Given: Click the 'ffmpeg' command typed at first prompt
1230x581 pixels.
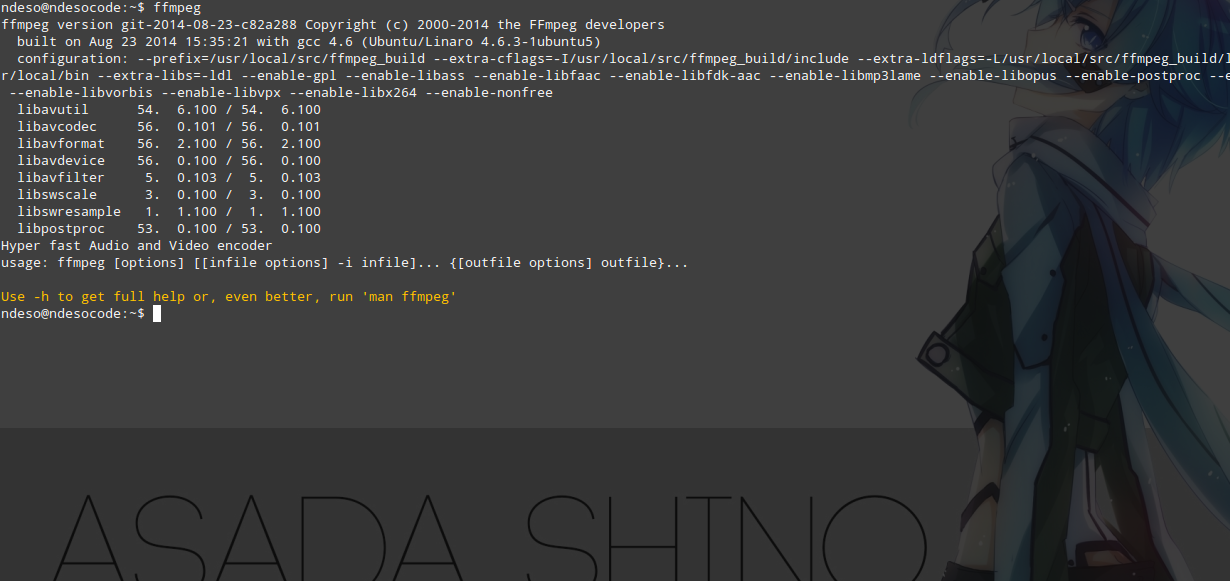Looking at the screenshot, I should [177, 8].
